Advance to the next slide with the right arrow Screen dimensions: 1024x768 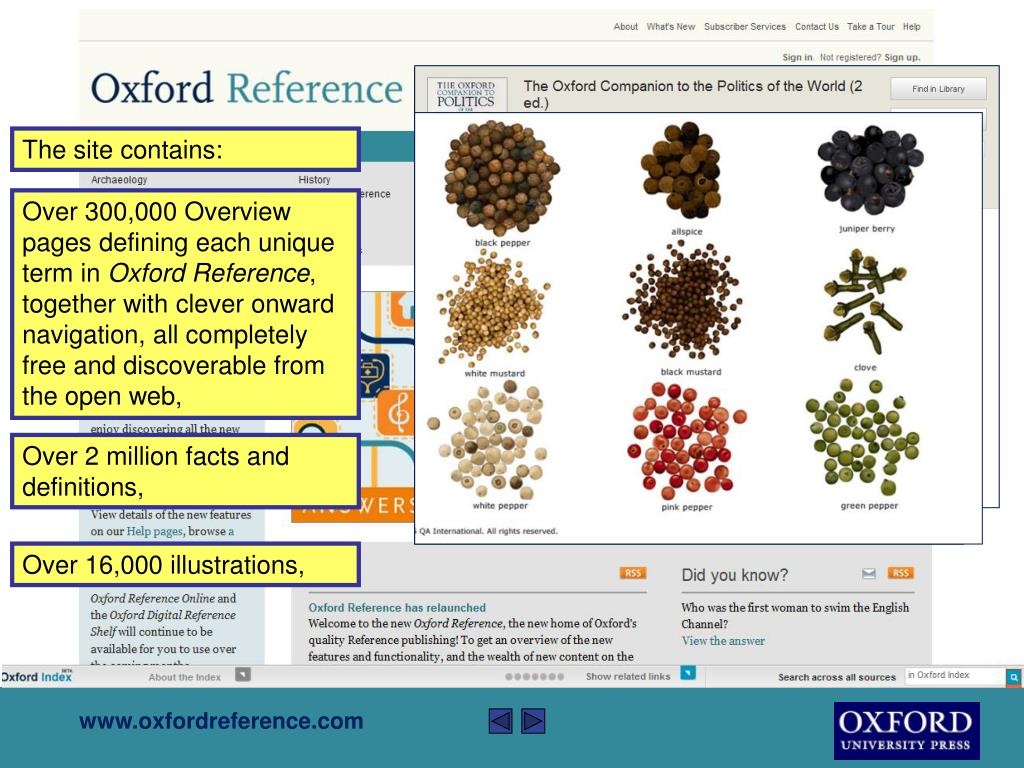pyautogui.click(x=533, y=721)
